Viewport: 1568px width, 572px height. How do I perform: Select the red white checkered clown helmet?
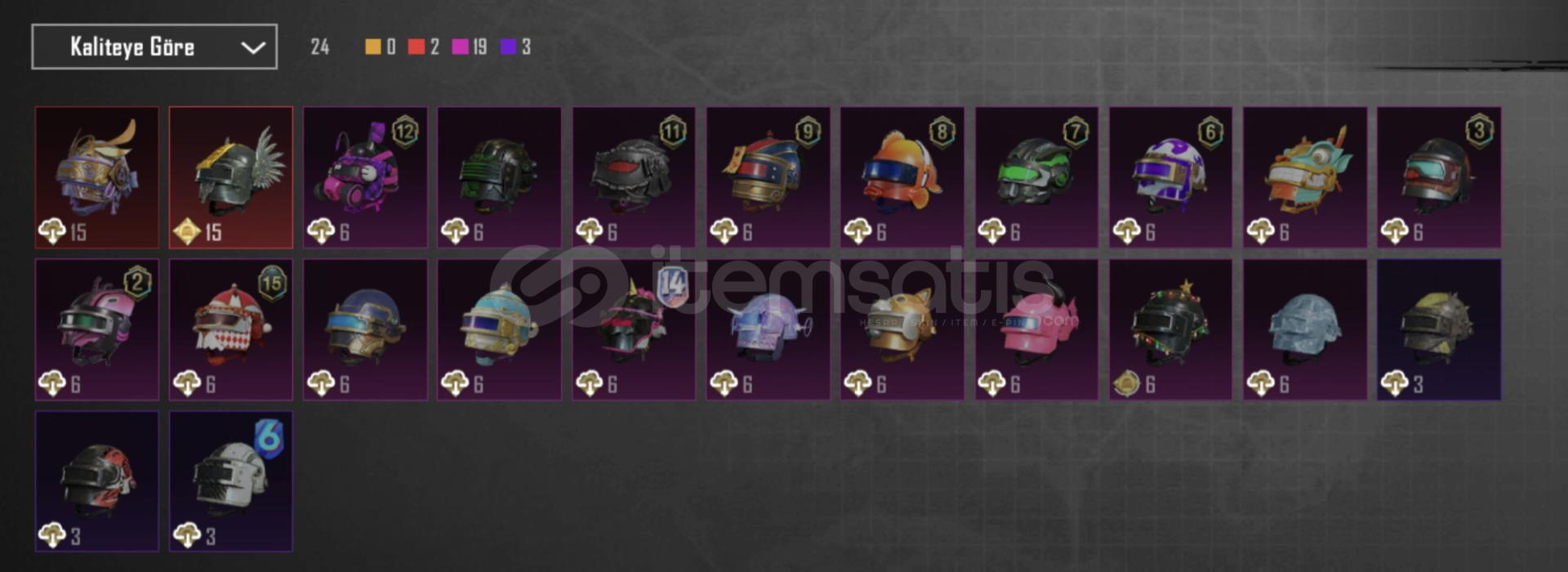(231, 329)
